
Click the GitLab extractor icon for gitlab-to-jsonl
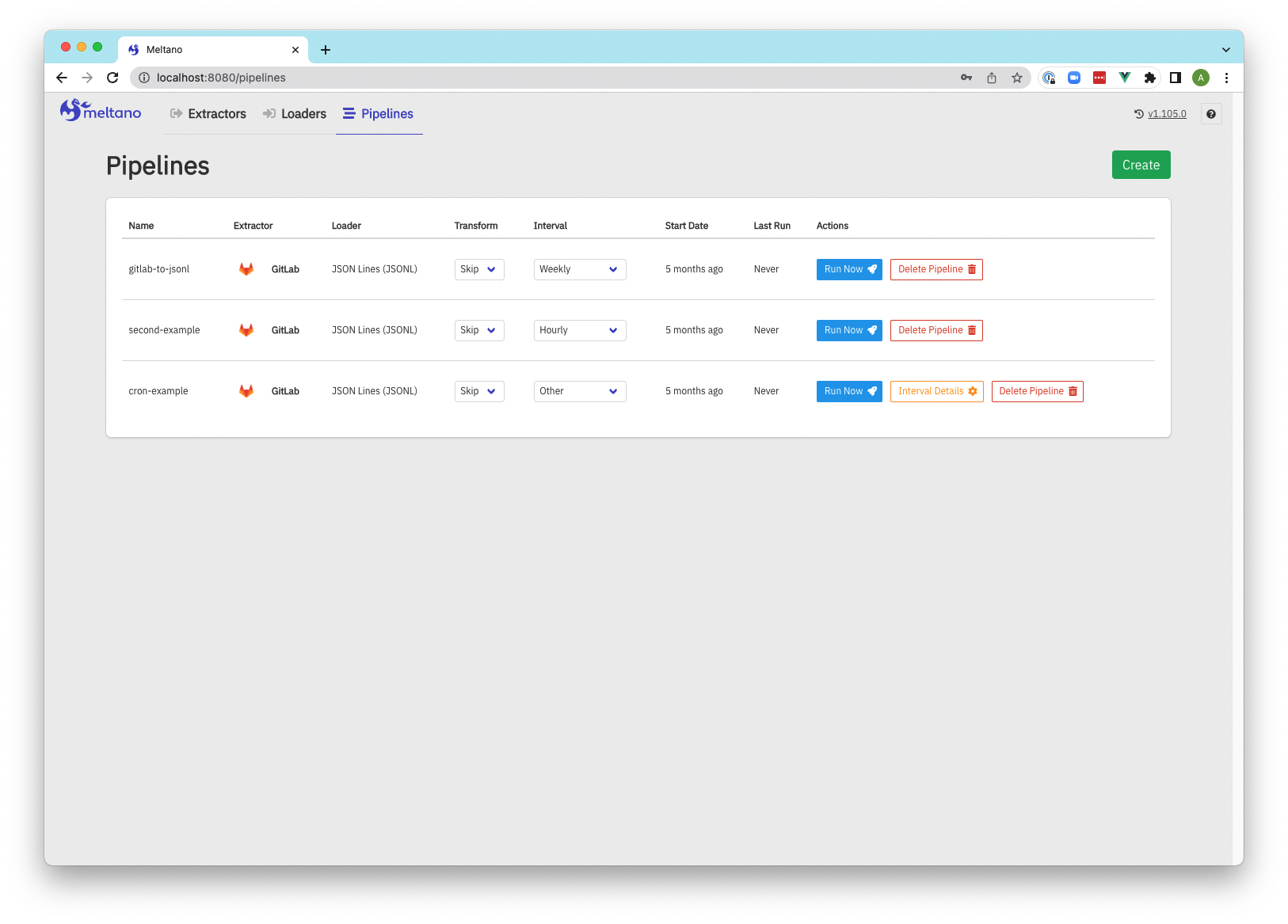246,269
